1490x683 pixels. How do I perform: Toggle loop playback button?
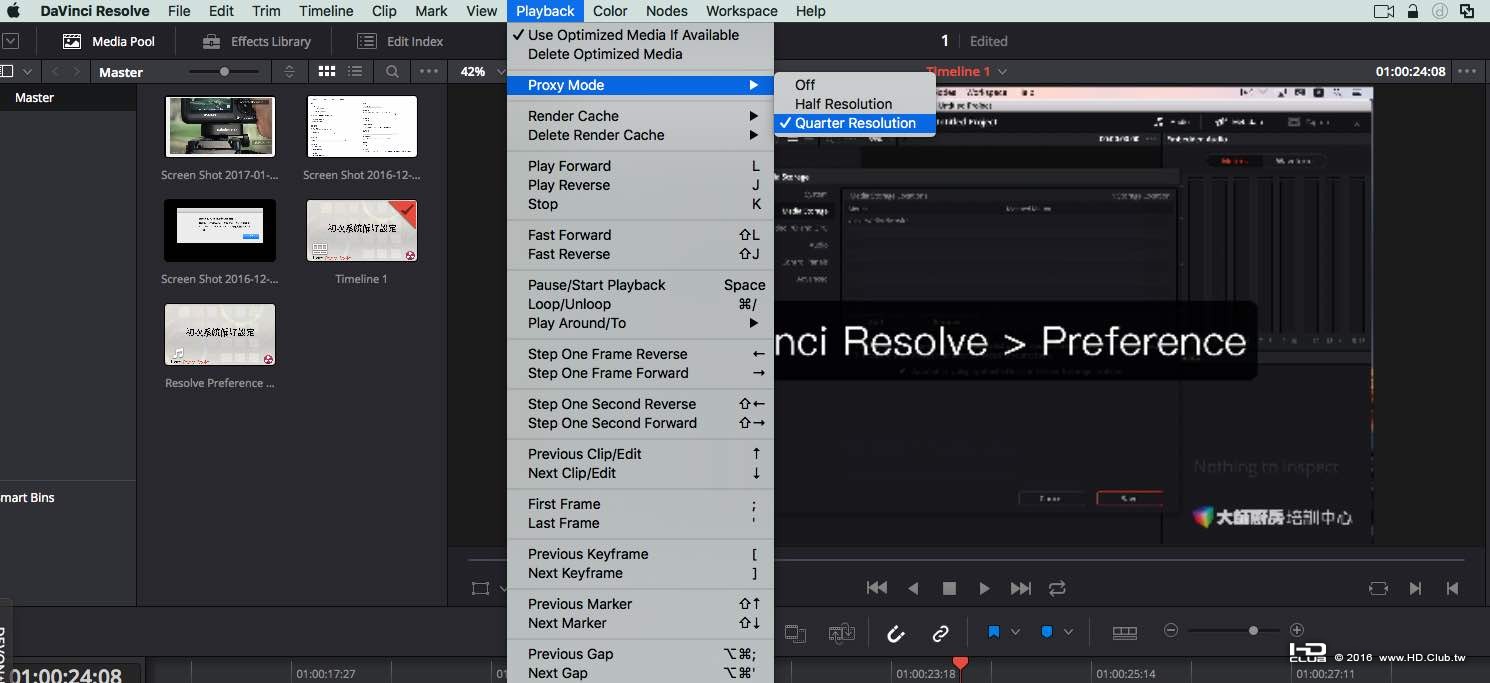click(1057, 588)
